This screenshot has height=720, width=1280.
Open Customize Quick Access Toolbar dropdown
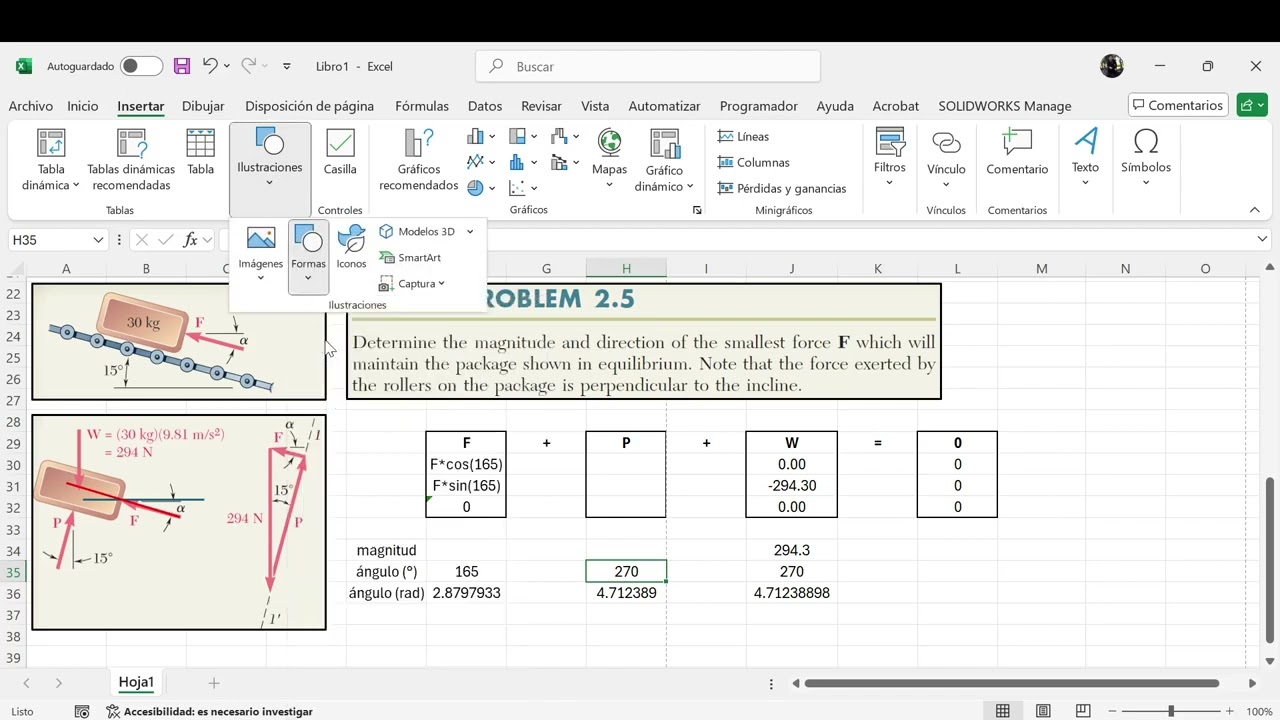[x=287, y=66]
